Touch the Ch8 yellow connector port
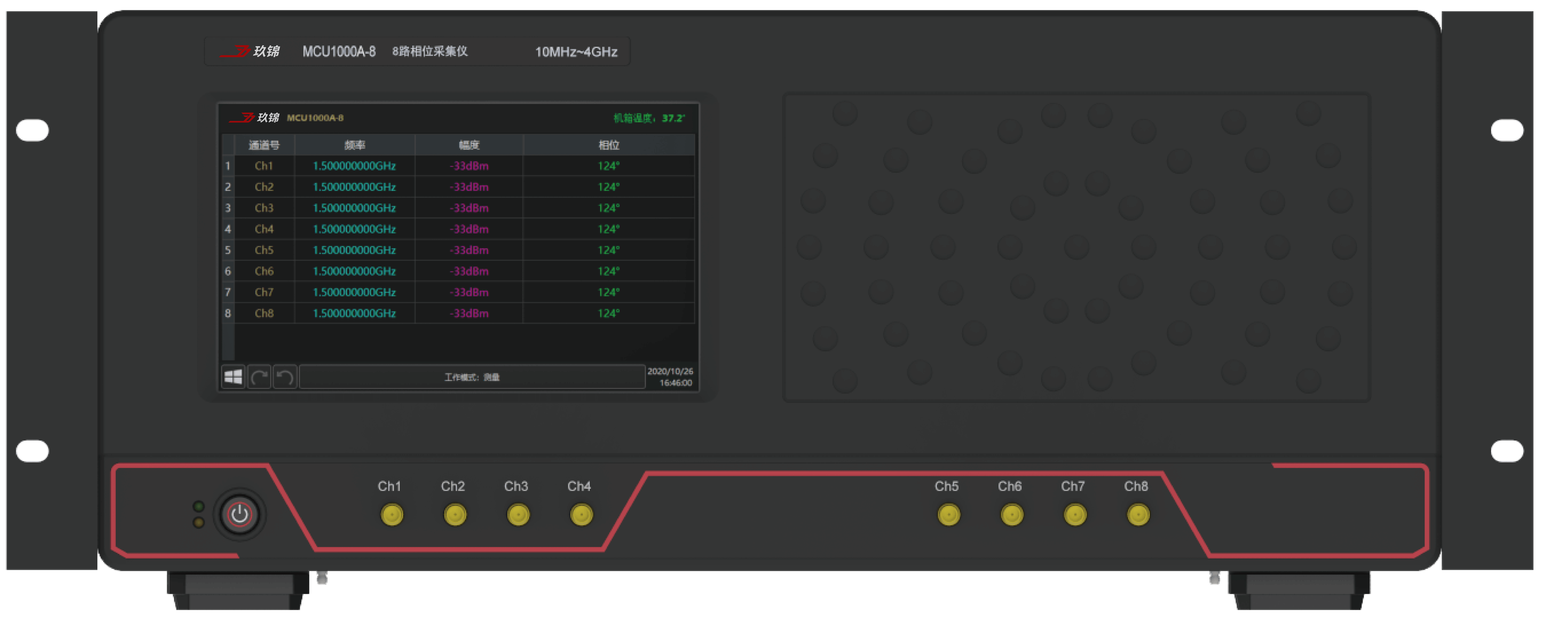The image size is (1568, 626). point(1138,515)
